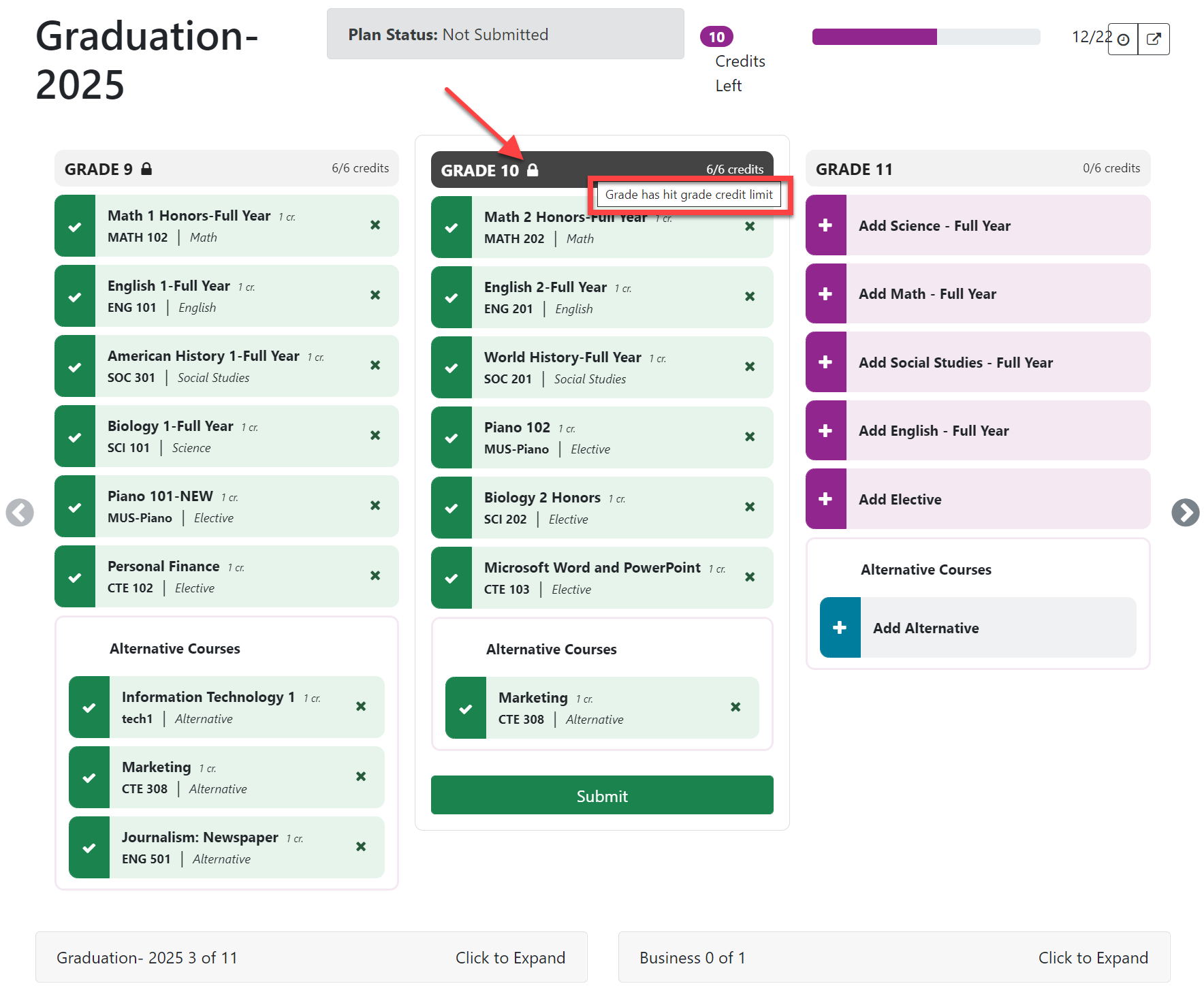Click Grade 11 '0/6 credits' text

tap(1111, 168)
